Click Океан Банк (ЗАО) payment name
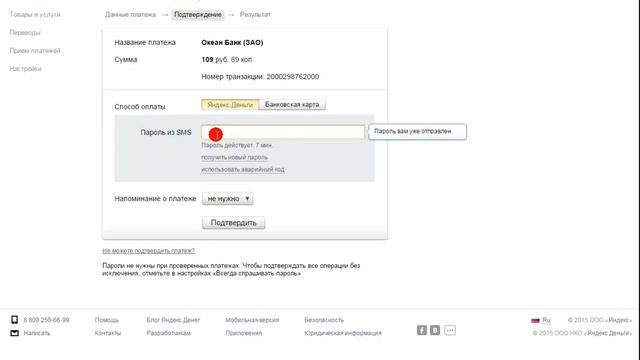The image size is (640, 360). pyautogui.click(x=232, y=42)
